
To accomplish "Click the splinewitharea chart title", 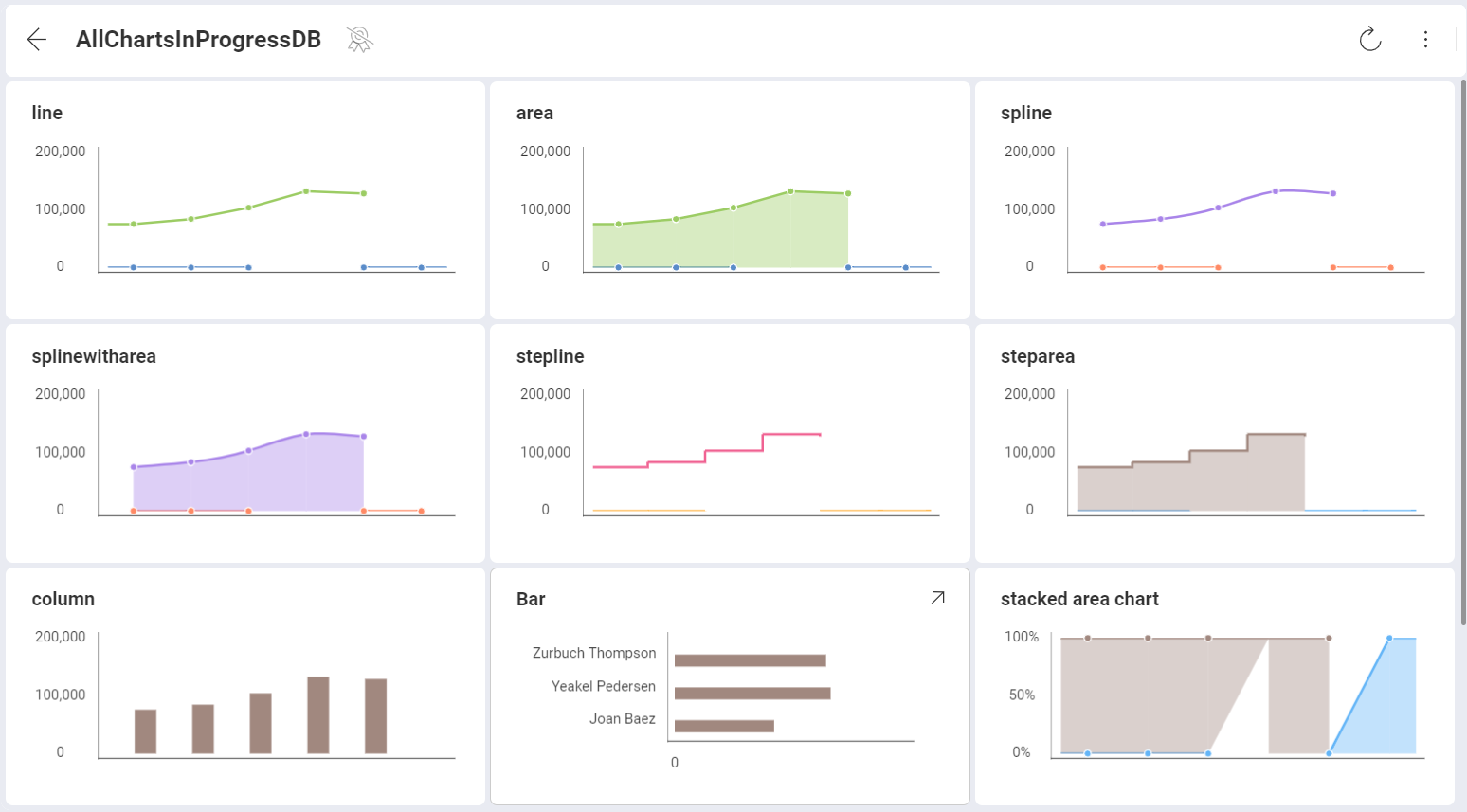I will pyautogui.click(x=94, y=356).
